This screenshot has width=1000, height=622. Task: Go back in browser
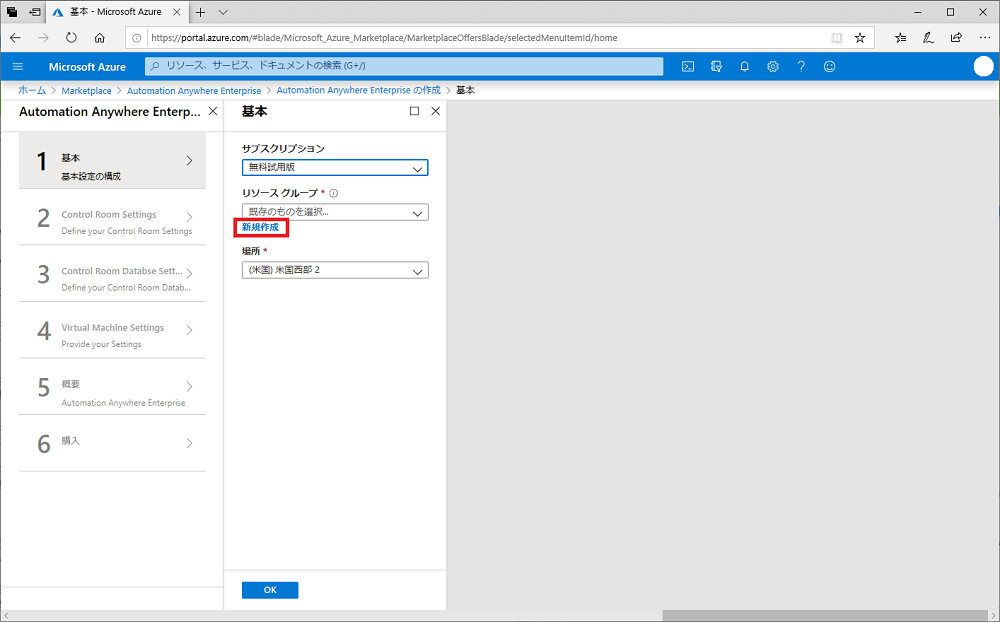[x=15, y=38]
